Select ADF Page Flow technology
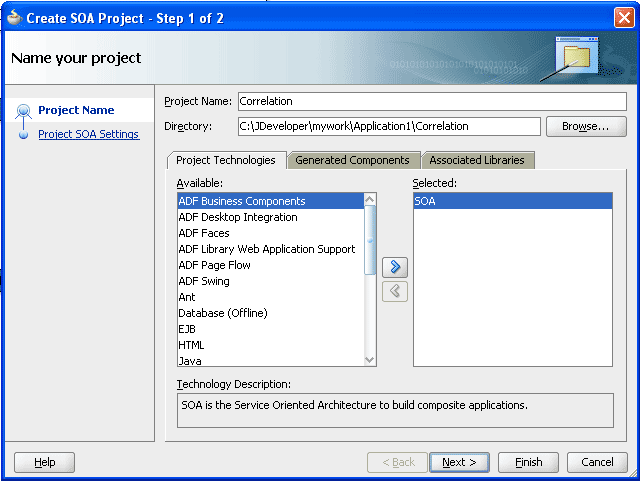The height and width of the screenshot is (481, 640). (x=271, y=265)
